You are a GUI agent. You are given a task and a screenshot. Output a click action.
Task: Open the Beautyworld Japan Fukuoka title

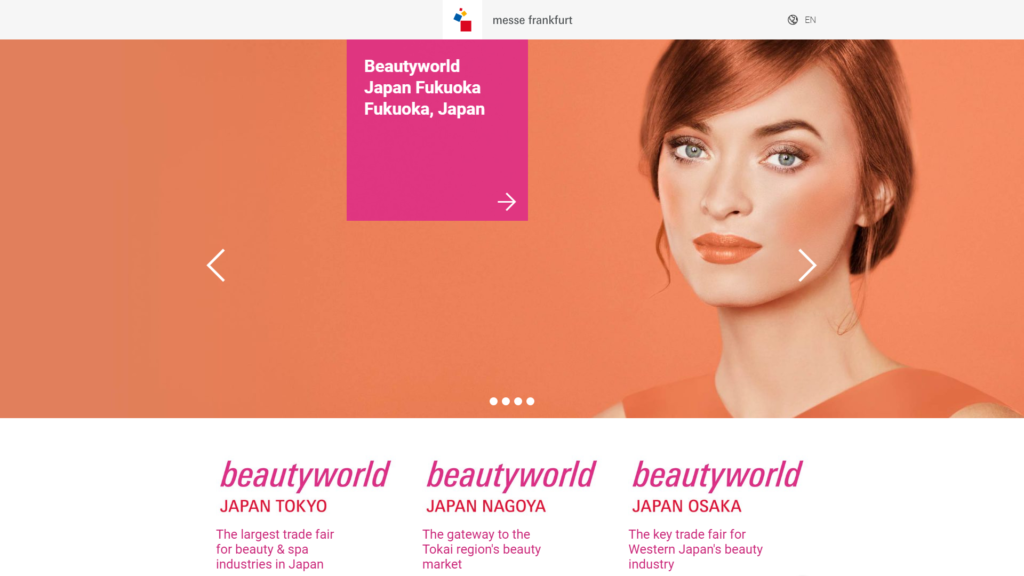point(424,88)
